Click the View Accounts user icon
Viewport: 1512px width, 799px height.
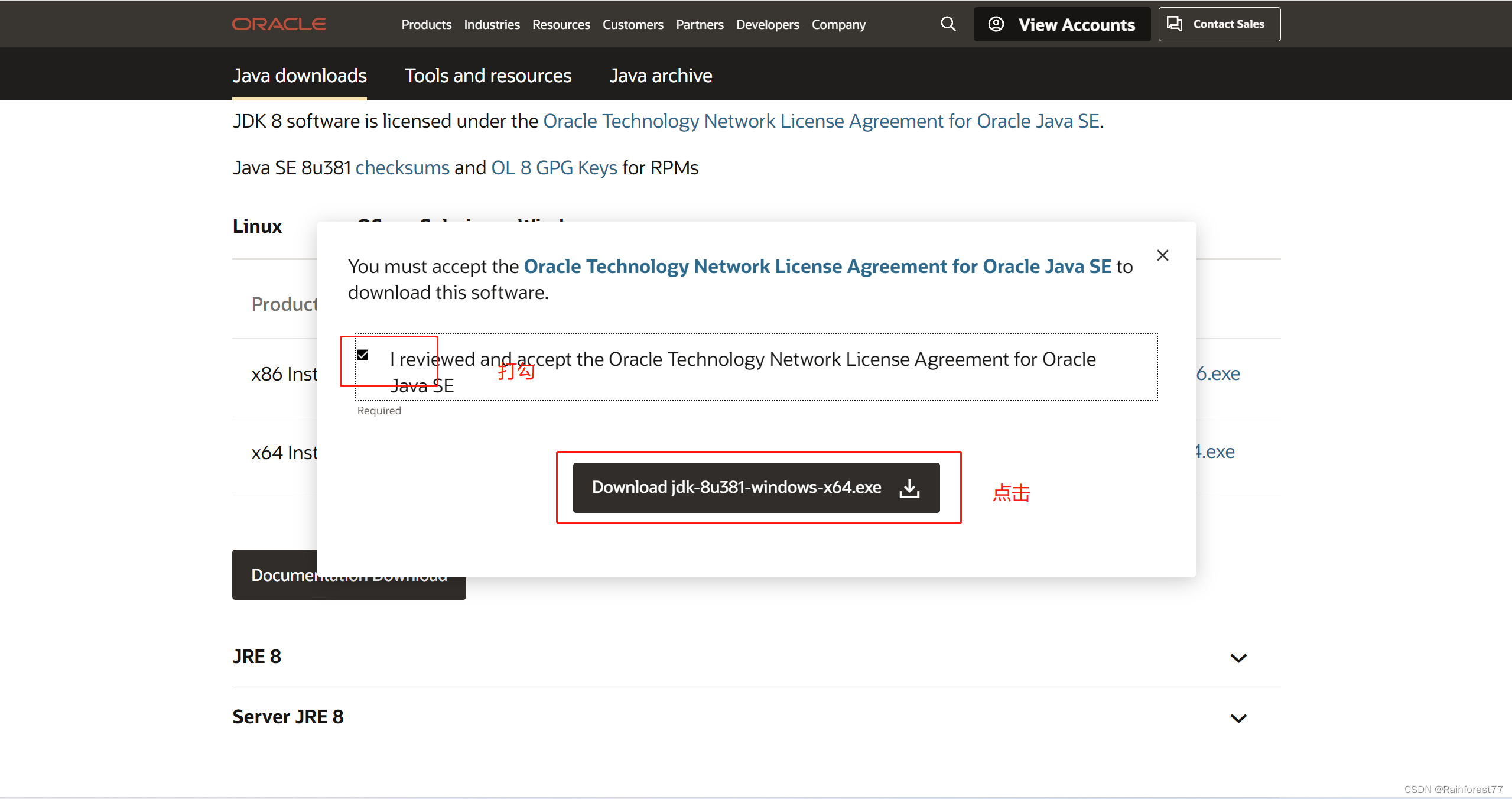[x=996, y=24]
